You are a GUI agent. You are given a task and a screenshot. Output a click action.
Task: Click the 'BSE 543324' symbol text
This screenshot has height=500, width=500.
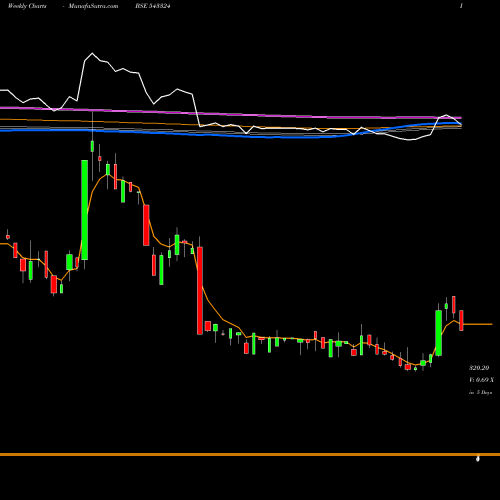[x=153, y=6]
